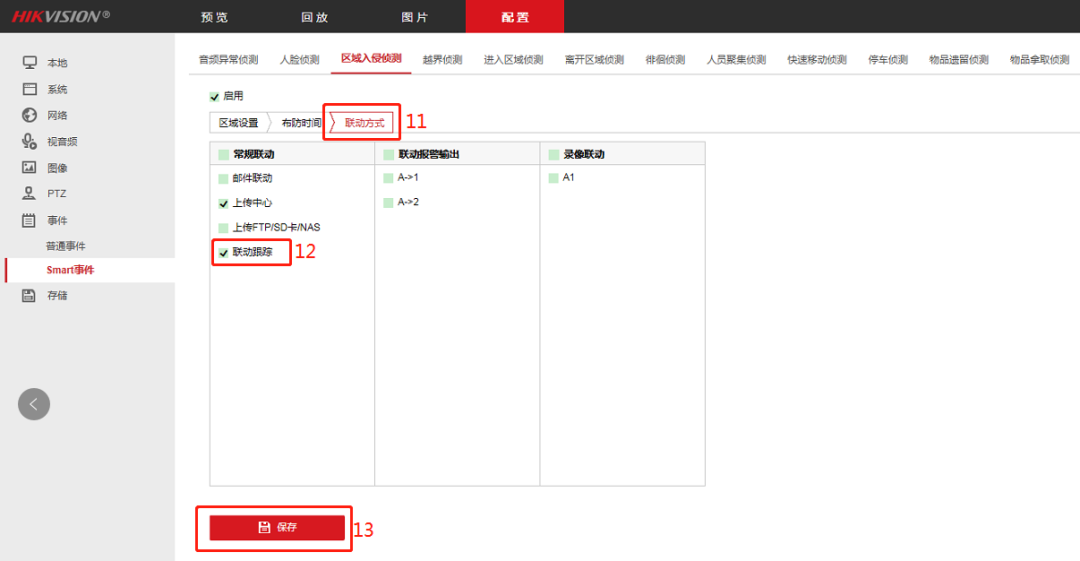
Task: Click the calendar icon beside 事件
Action: tap(29, 220)
